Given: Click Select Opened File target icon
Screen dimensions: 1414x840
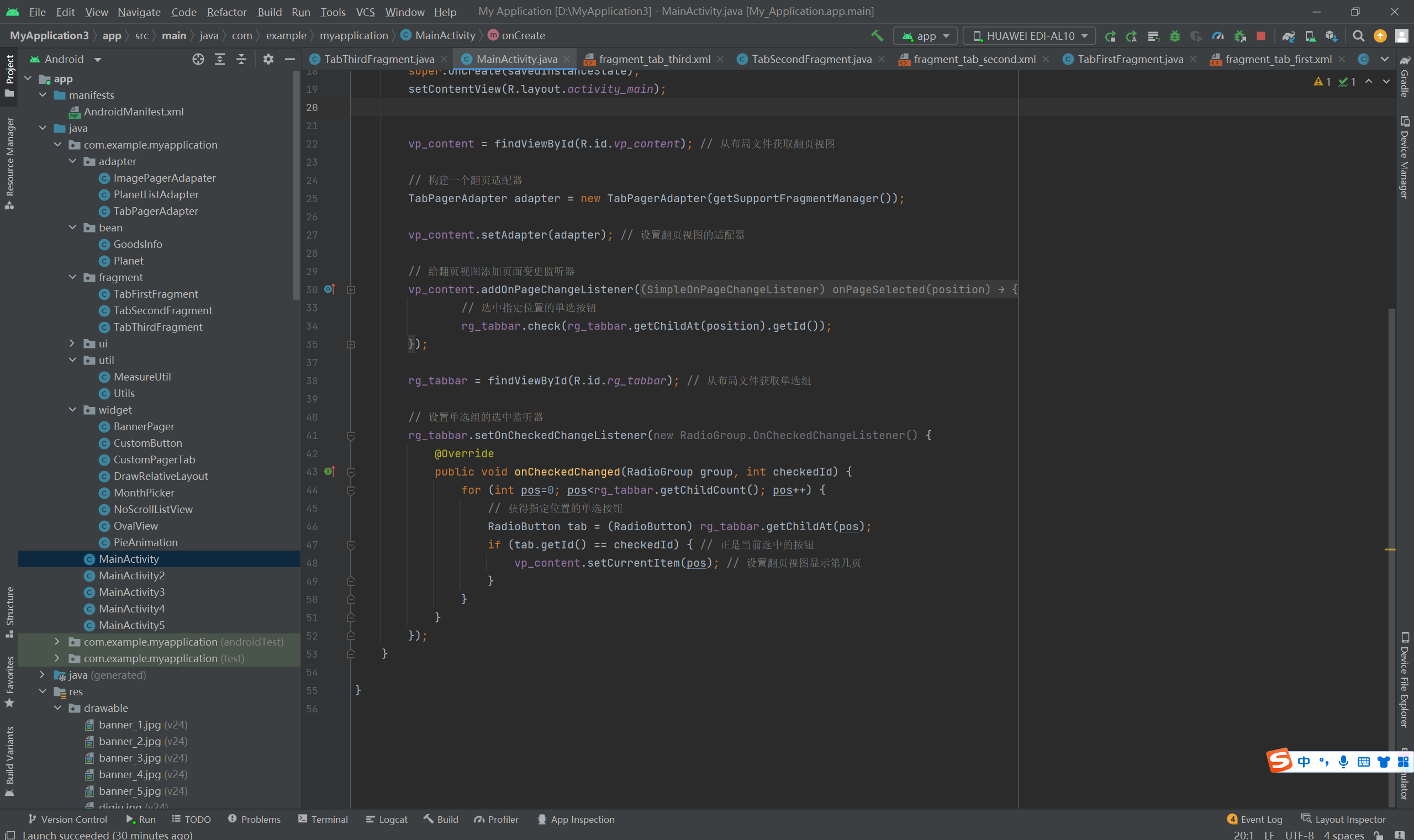Looking at the screenshot, I should pos(198,59).
